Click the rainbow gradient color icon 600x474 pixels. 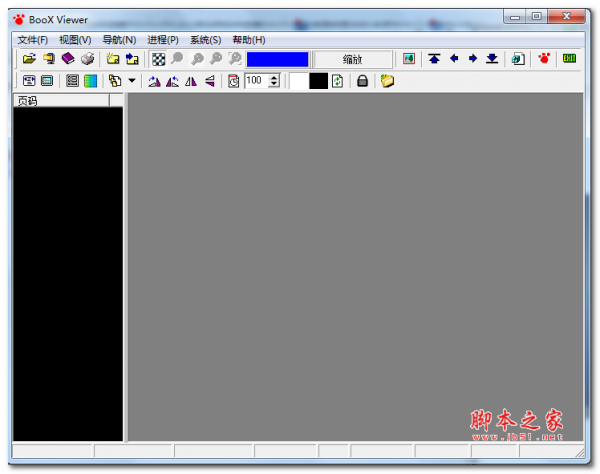pyautogui.click(x=91, y=81)
